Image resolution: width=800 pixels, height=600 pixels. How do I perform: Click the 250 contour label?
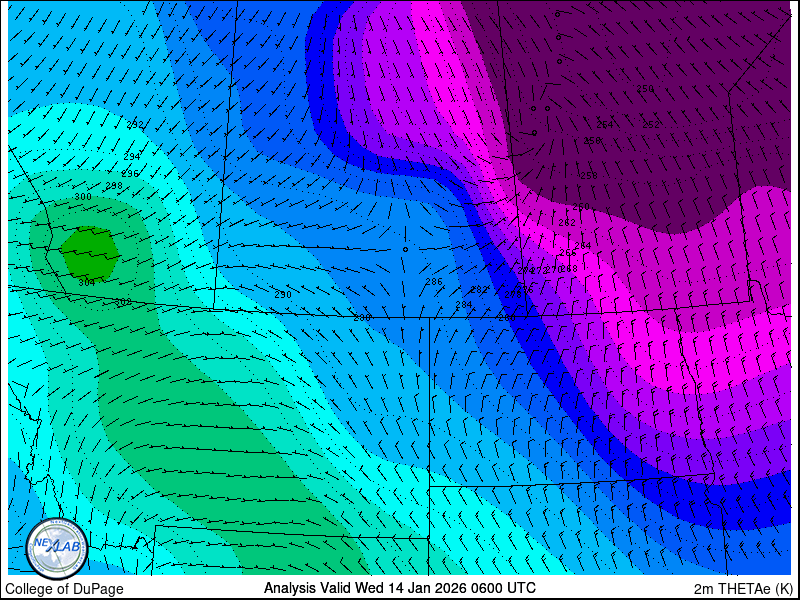click(645, 89)
